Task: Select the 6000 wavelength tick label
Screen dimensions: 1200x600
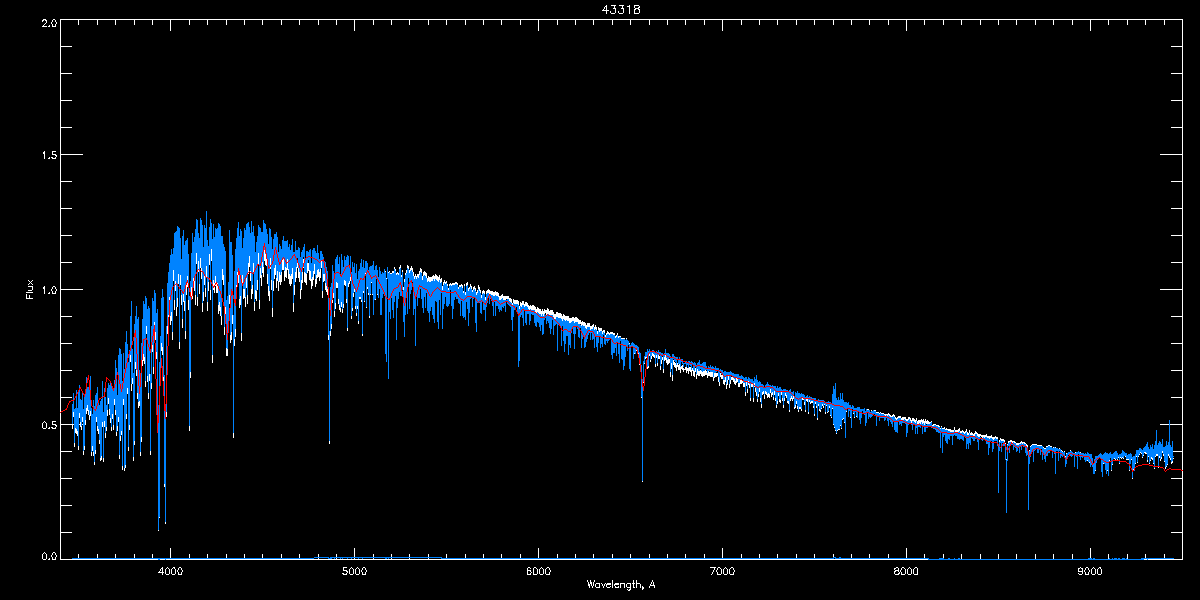Action: click(538, 571)
